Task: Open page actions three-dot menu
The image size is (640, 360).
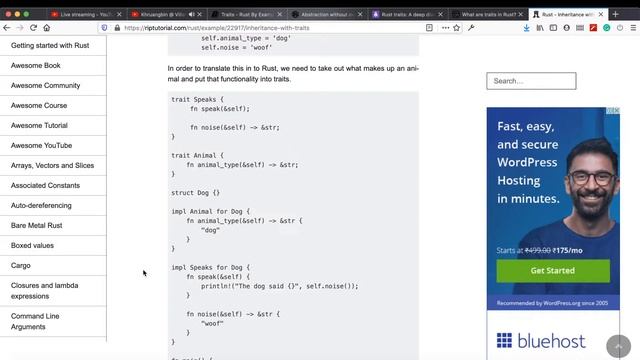Action: coord(445,28)
